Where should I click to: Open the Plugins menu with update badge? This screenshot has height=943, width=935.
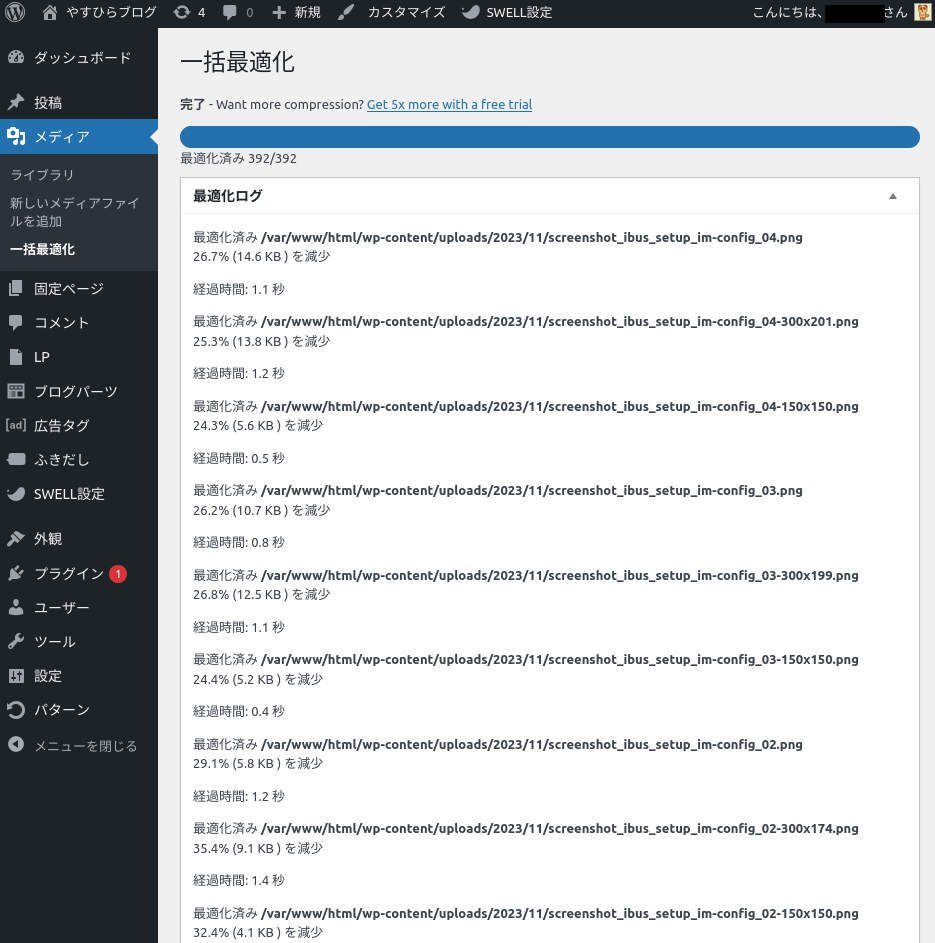coord(68,574)
